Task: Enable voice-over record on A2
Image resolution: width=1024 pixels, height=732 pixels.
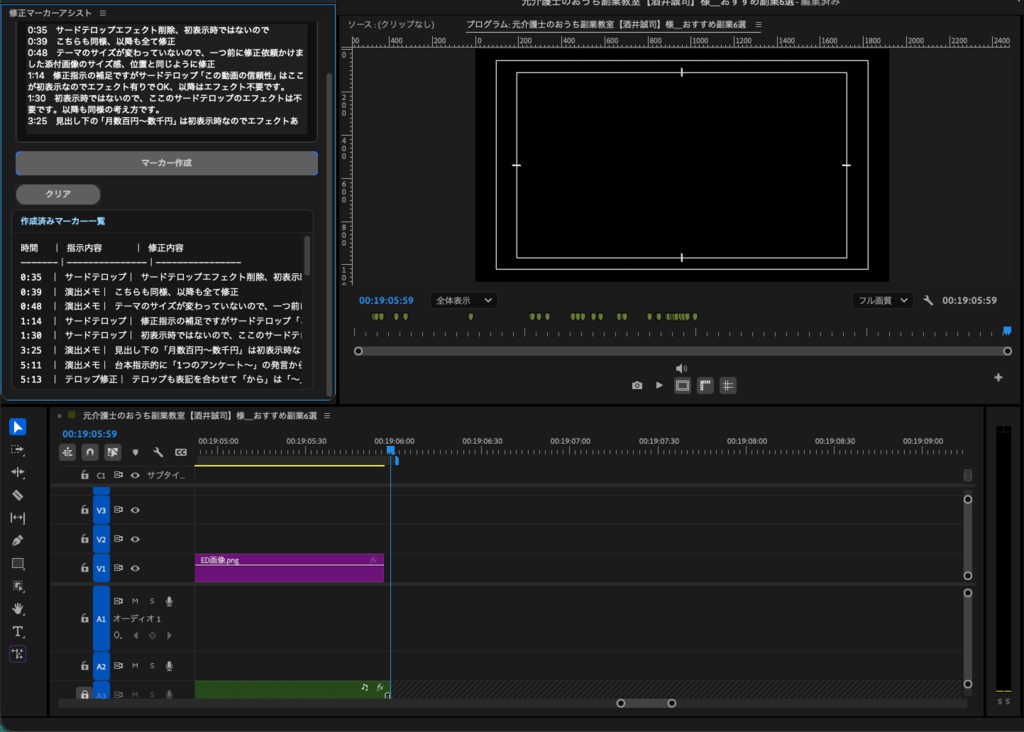Action: tap(169, 665)
